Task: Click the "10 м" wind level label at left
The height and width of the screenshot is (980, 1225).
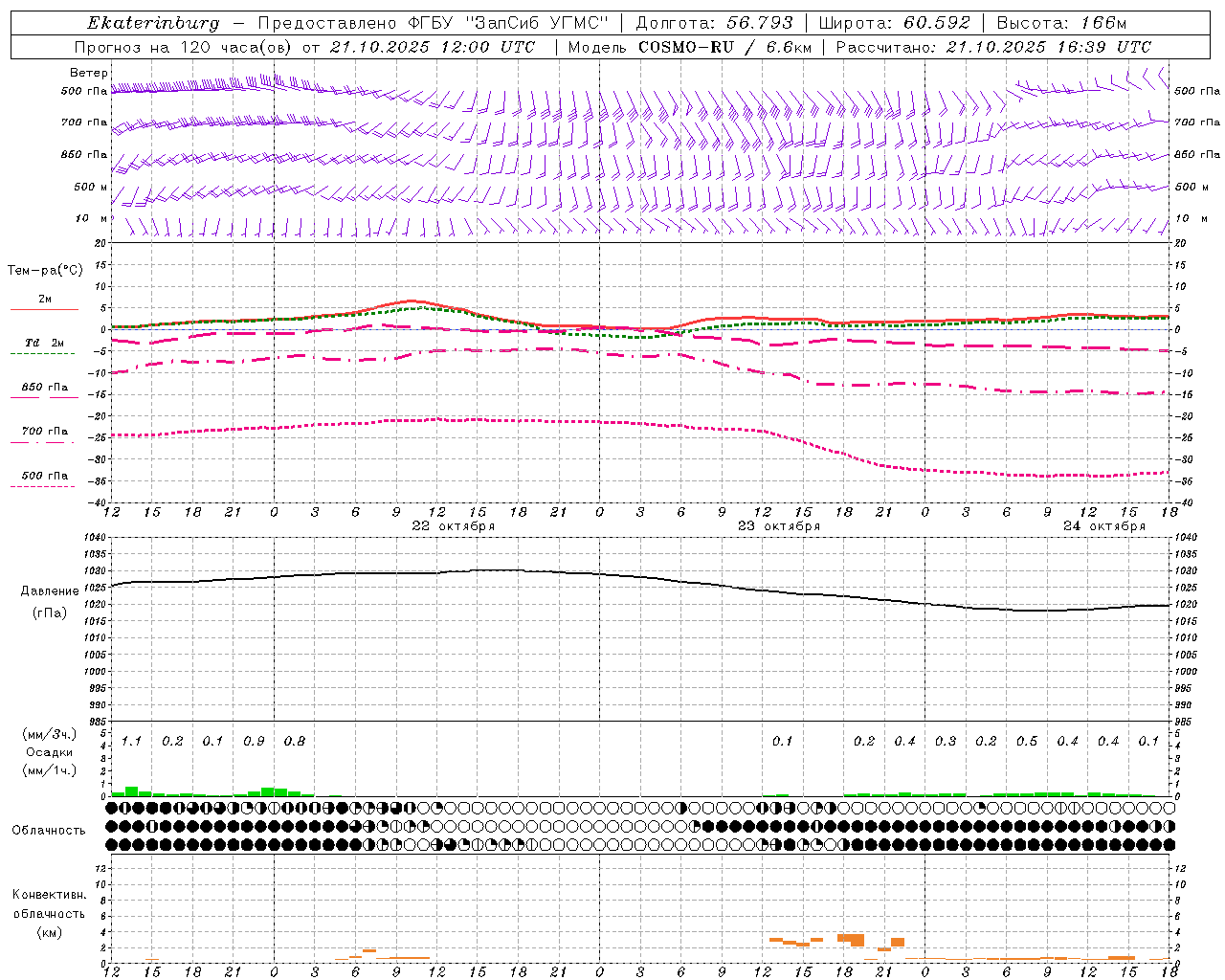Action: 91,218
